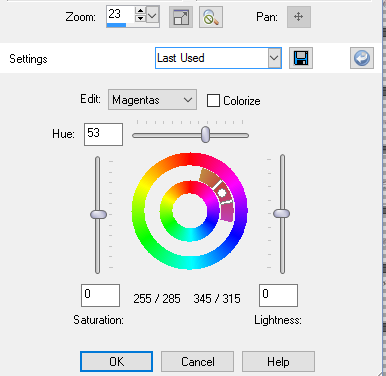Click the '345 / 315' range text
Image resolution: width=386 pixels, height=376 pixels.
[x=217, y=299]
